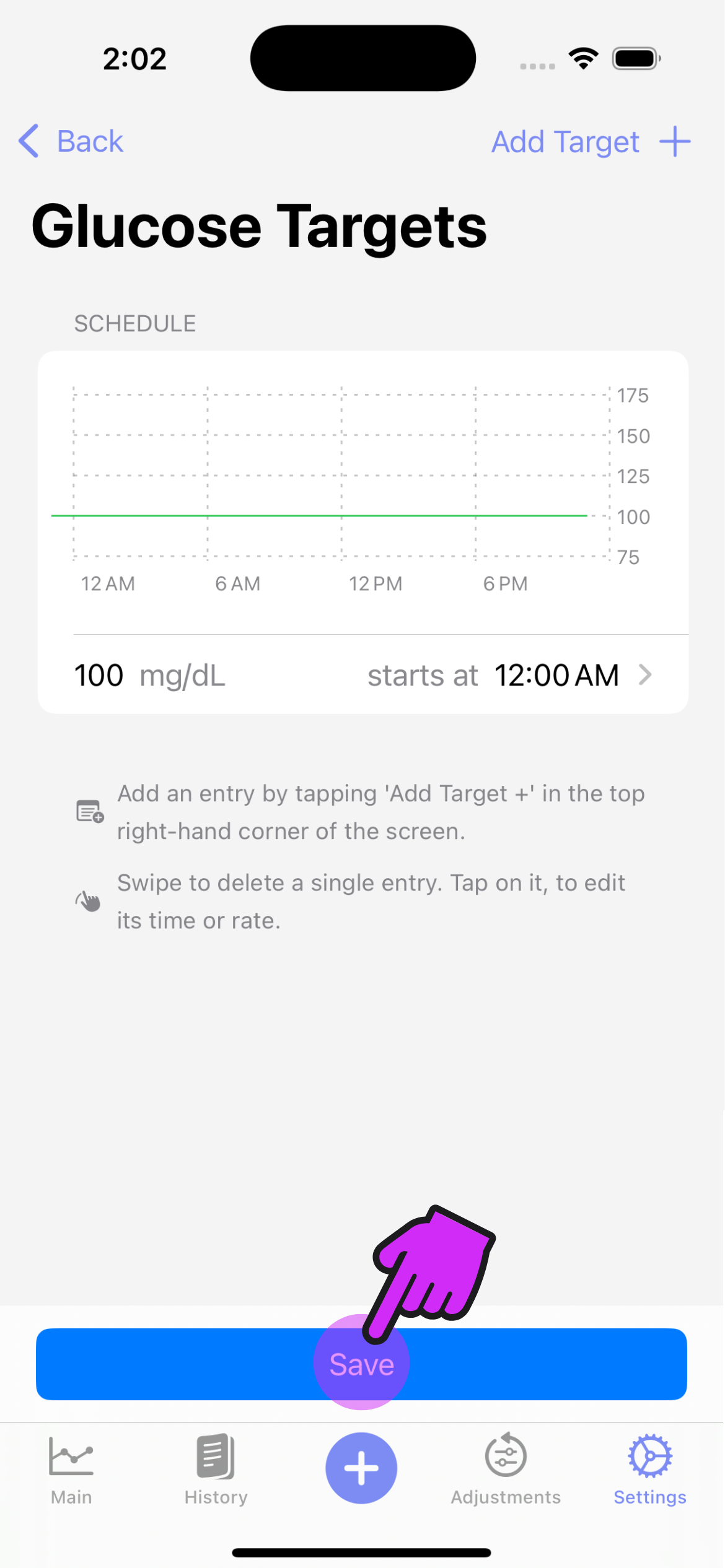725x1568 pixels.
Task: Tap the 2:02 clock in status bar
Action: (134, 59)
